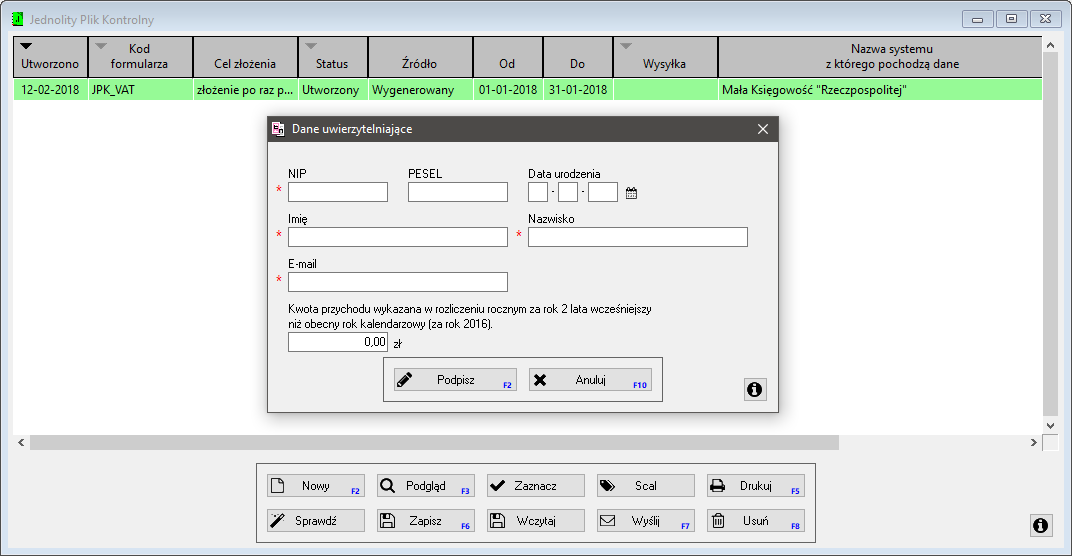The image size is (1072, 556).
Task: Open Podgląd with the magnifier icon
Action: pyautogui.click(x=425, y=486)
